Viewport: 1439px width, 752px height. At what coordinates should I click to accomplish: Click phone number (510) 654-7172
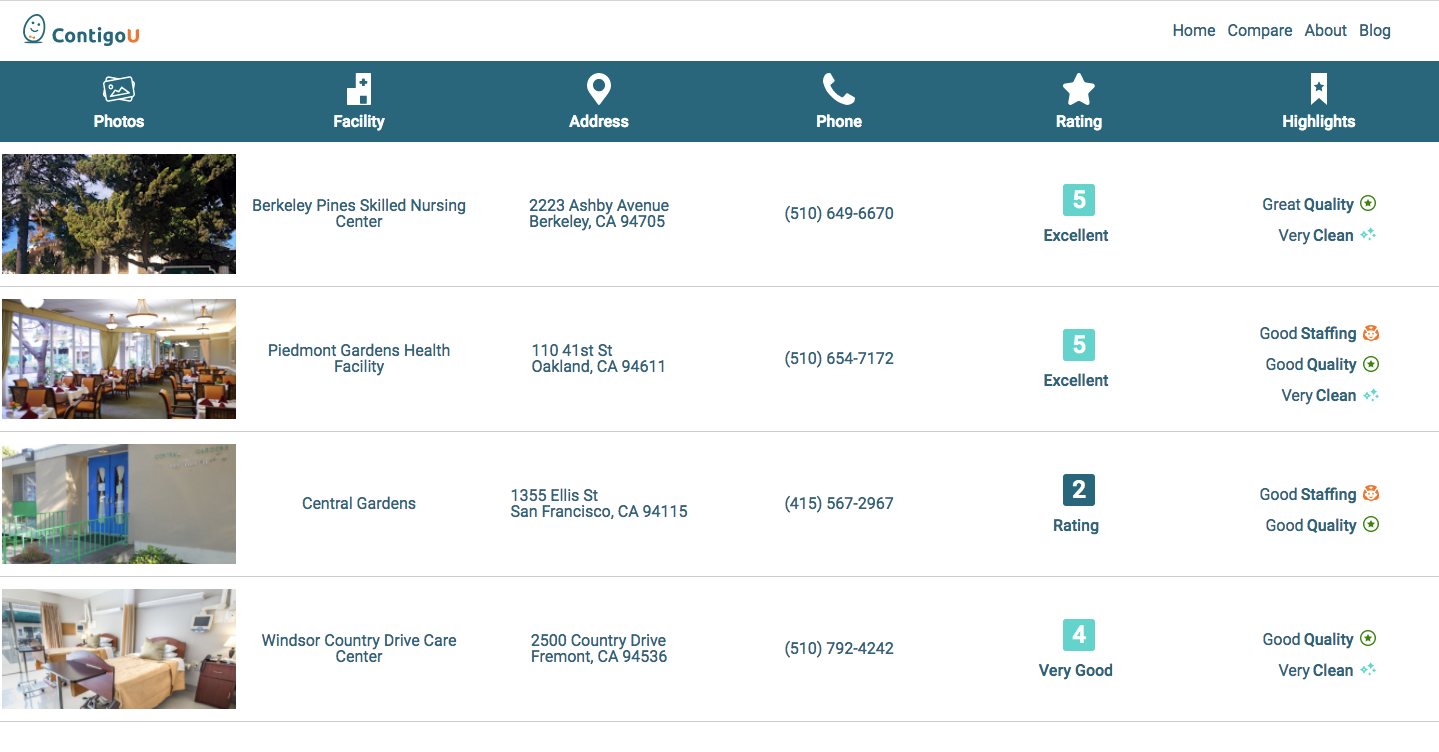click(839, 358)
